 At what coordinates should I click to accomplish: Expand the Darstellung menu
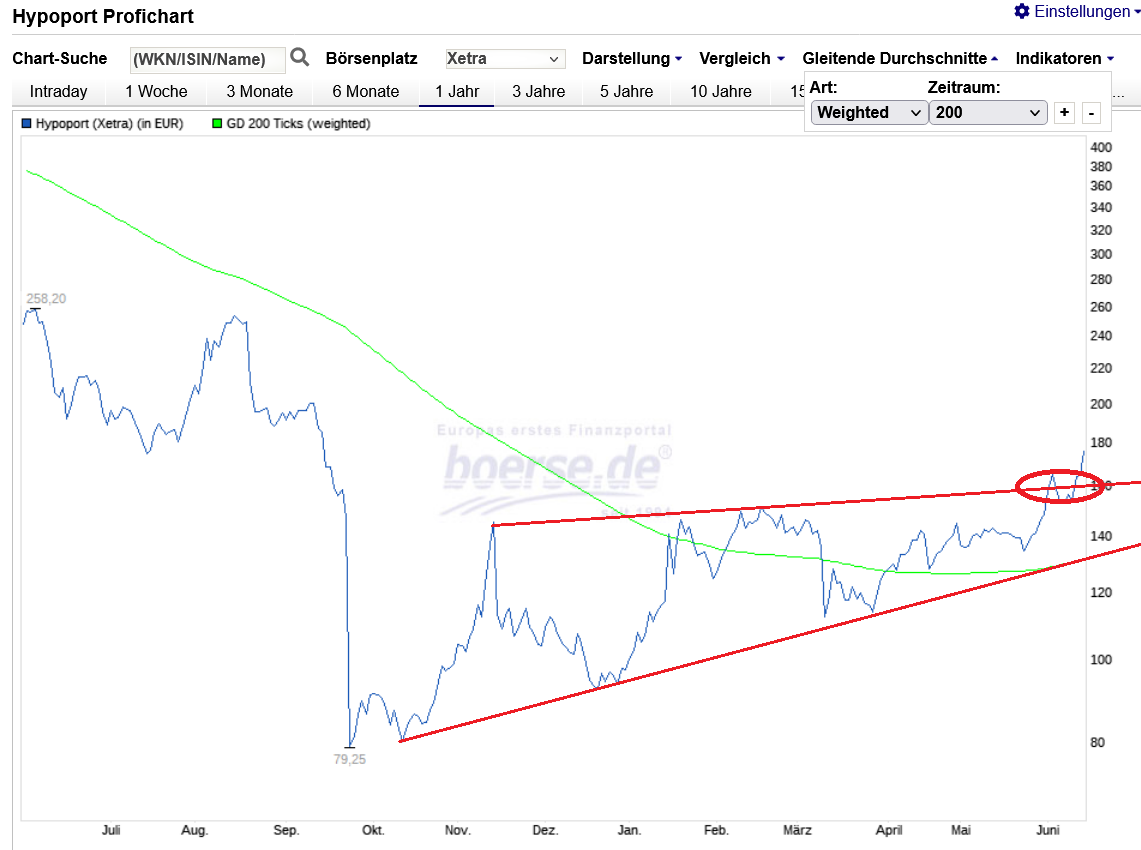(632, 59)
